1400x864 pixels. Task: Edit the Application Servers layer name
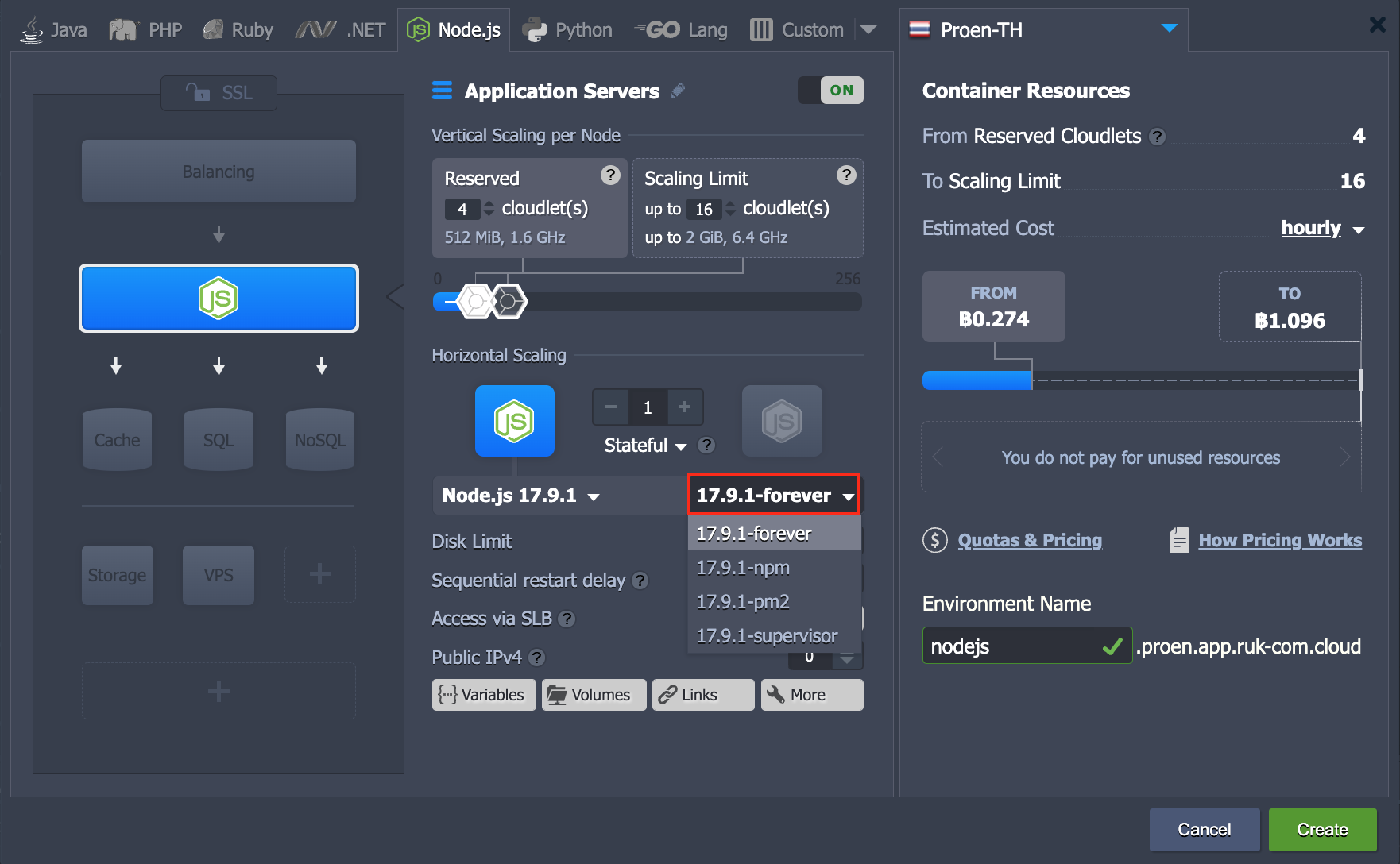pos(678,91)
